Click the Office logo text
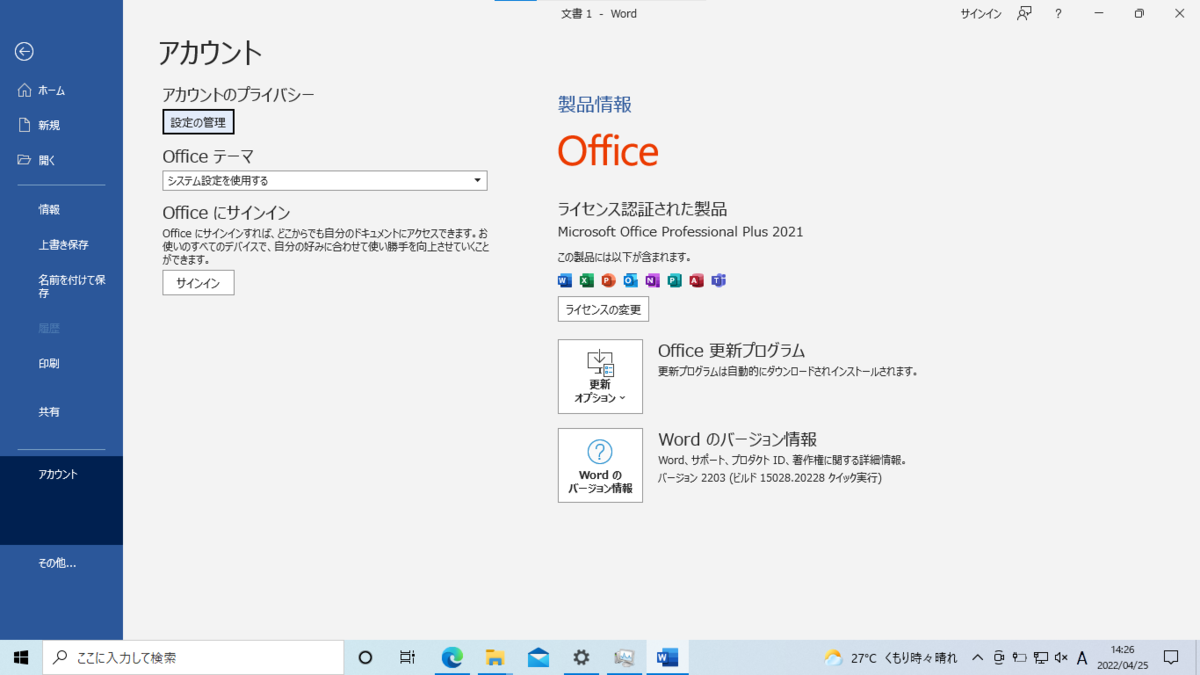 click(x=608, y=152)
